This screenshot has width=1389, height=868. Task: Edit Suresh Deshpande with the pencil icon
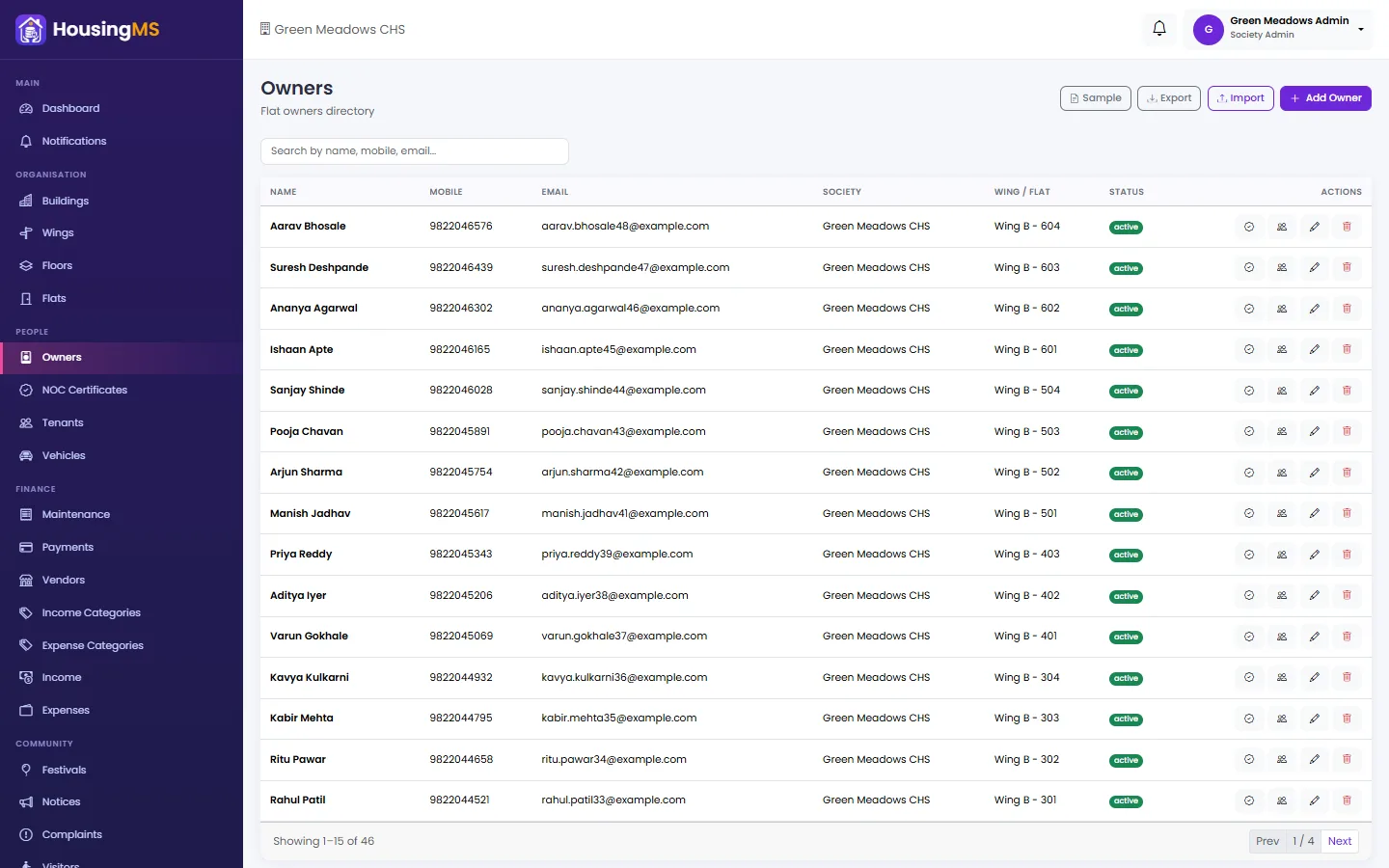tap(1314, 267)
